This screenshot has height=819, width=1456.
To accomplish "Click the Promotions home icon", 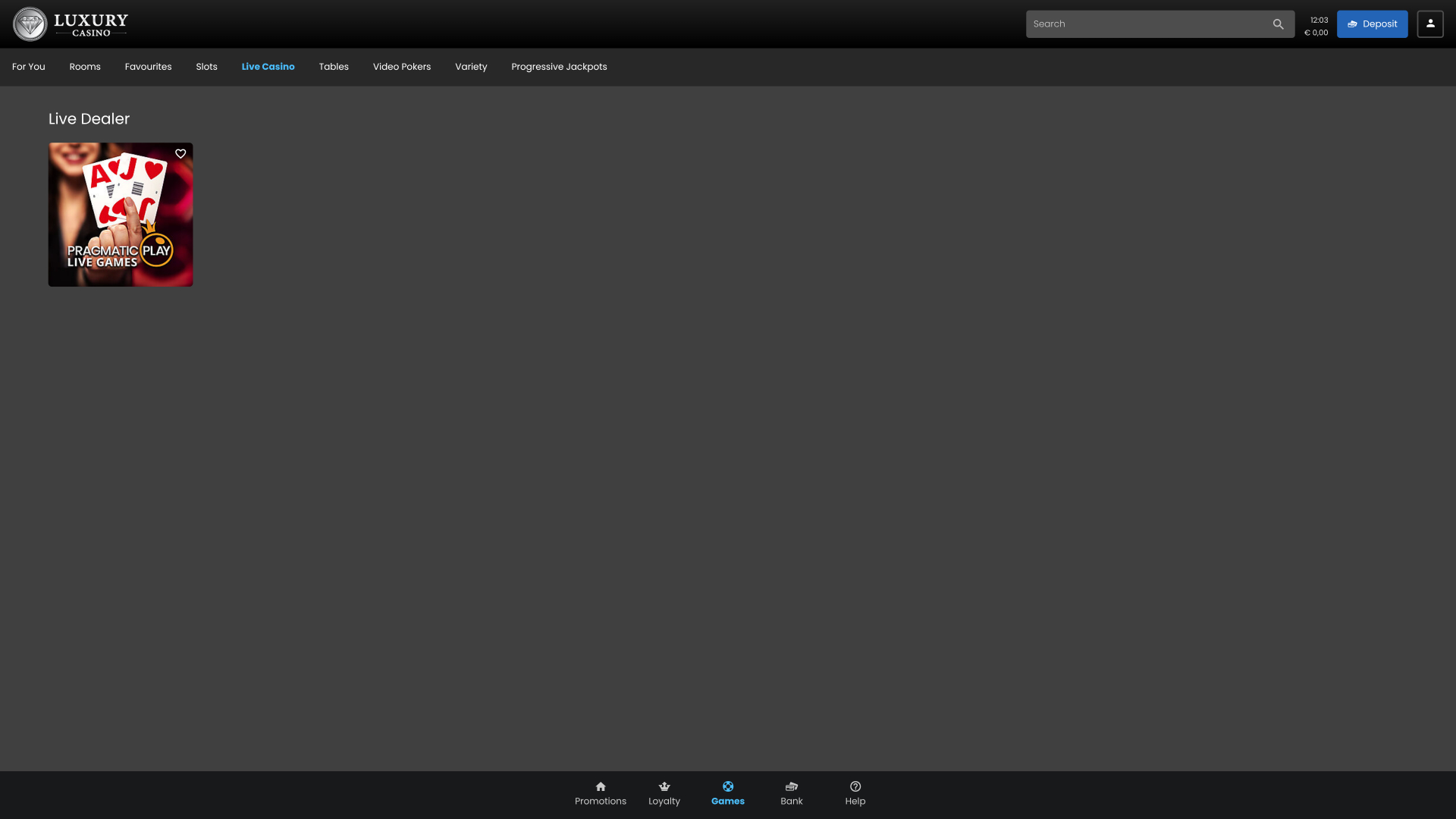I will click(601, 786).
